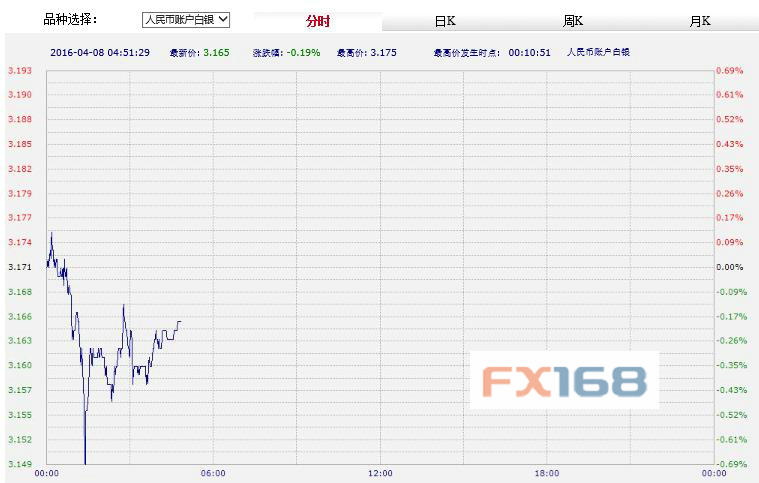Viewport: 759px width, 483px height.
Task: Click the latest price value 3.165
Action: [x=216, y=51]
